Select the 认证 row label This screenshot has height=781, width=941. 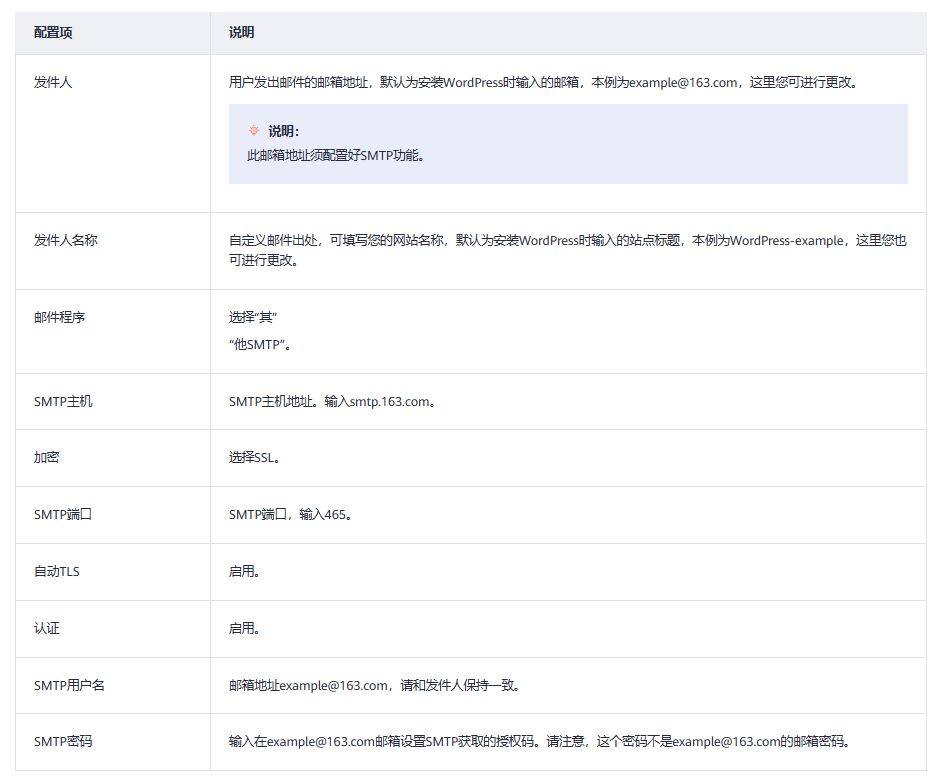(46, 628)
